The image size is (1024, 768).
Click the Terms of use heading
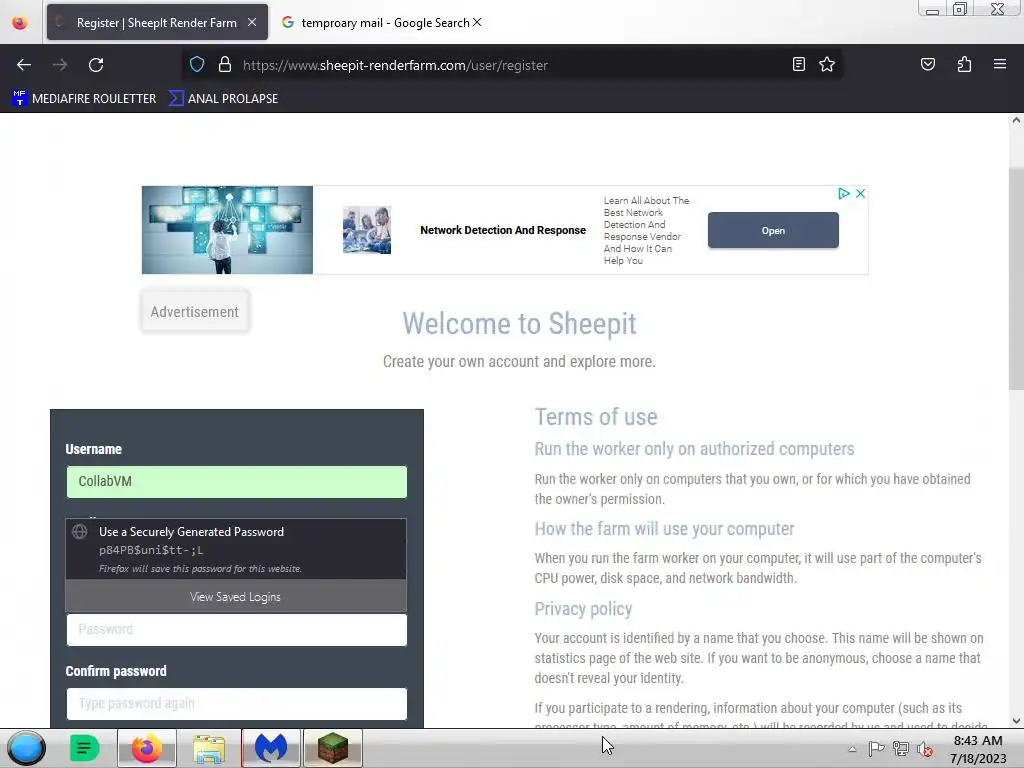[x=596, y=417]
